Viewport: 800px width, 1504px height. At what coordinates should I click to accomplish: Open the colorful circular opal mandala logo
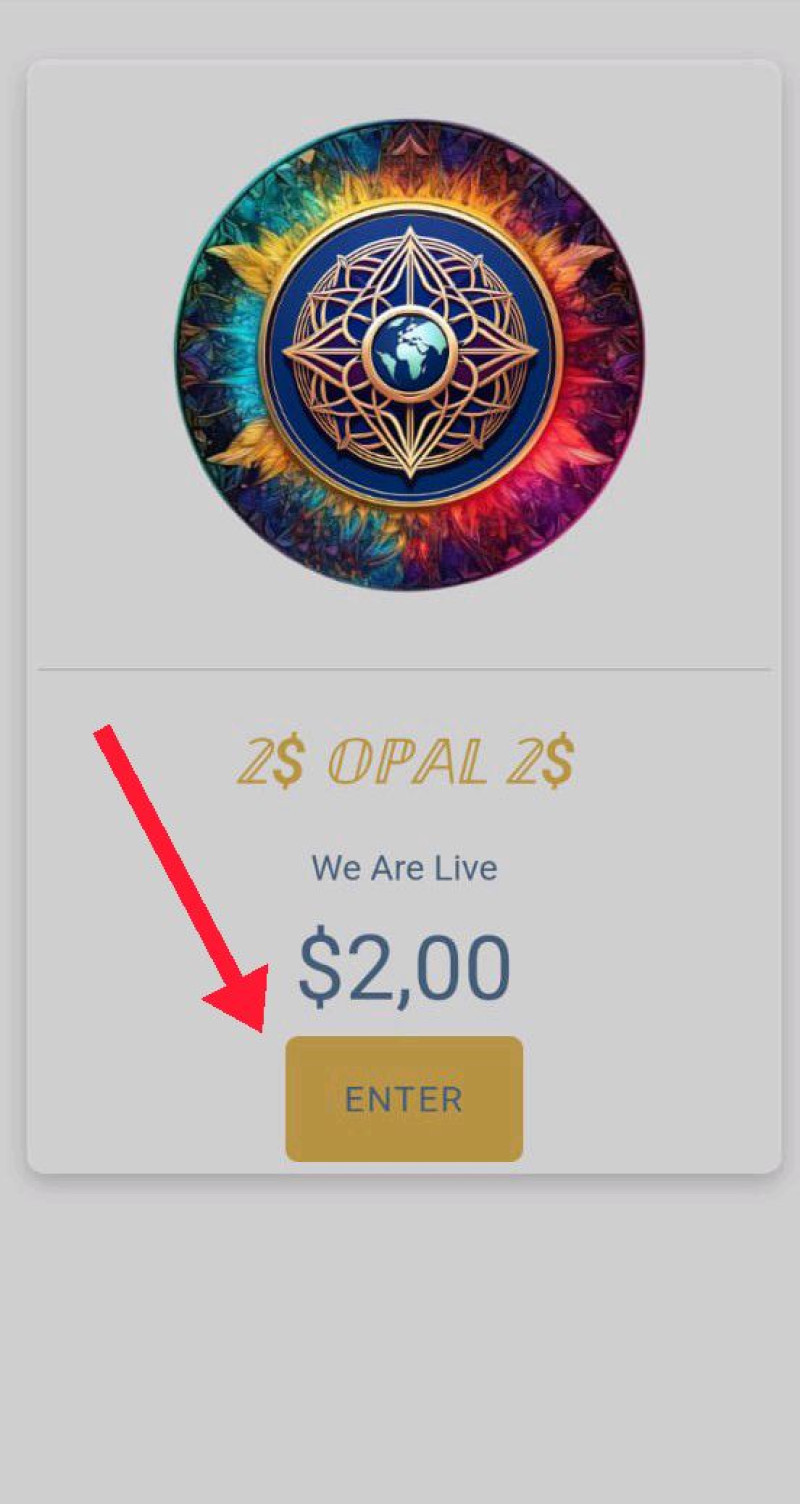pyautogui.click(x=410, y=355)
